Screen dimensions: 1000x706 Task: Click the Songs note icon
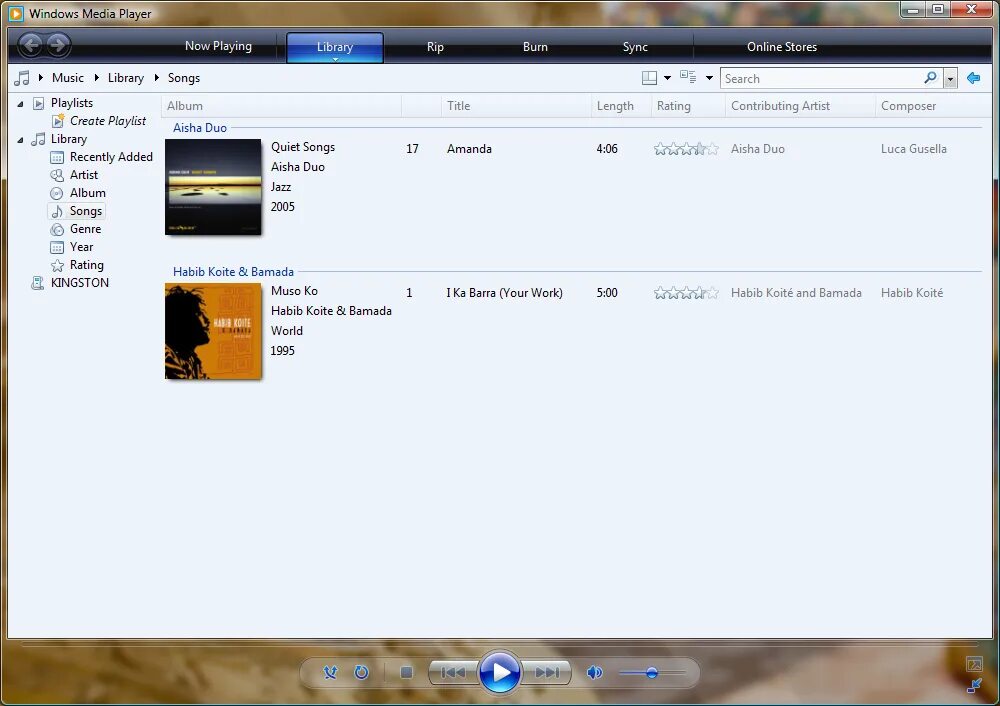(x=57, y=211)
